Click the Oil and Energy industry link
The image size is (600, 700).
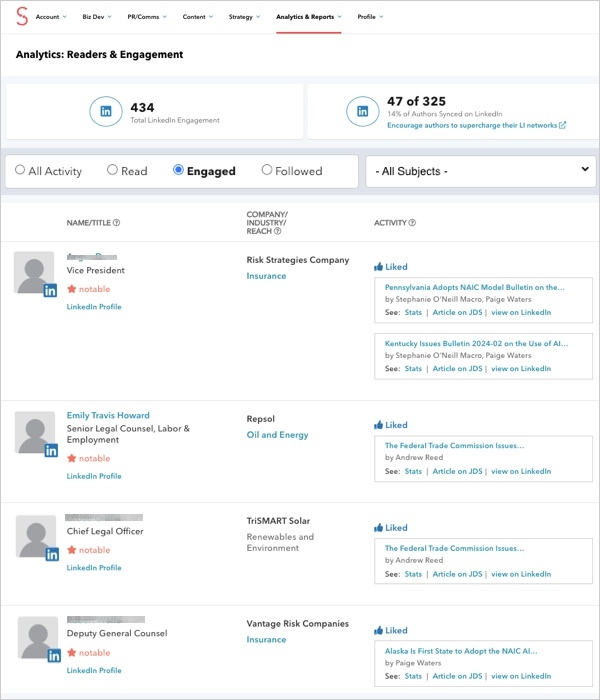click(x=277, y=435)
